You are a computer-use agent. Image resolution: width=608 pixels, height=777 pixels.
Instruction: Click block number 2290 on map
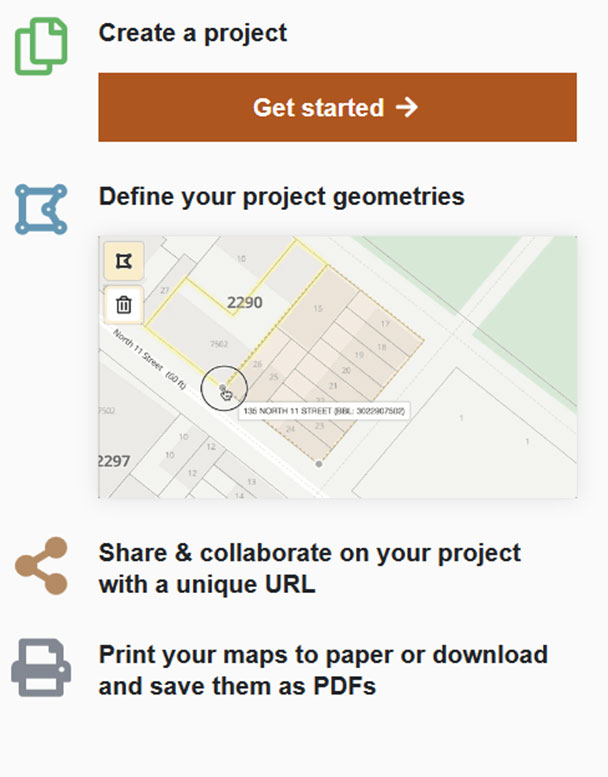point(244,302)
